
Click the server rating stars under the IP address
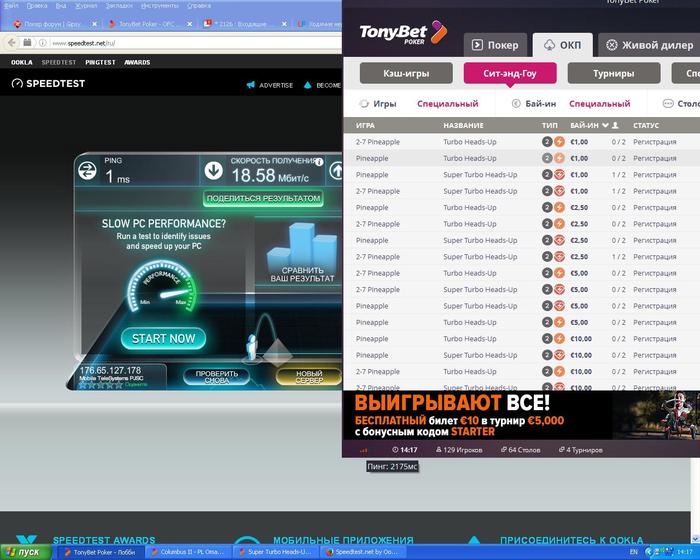pos(100,385)
